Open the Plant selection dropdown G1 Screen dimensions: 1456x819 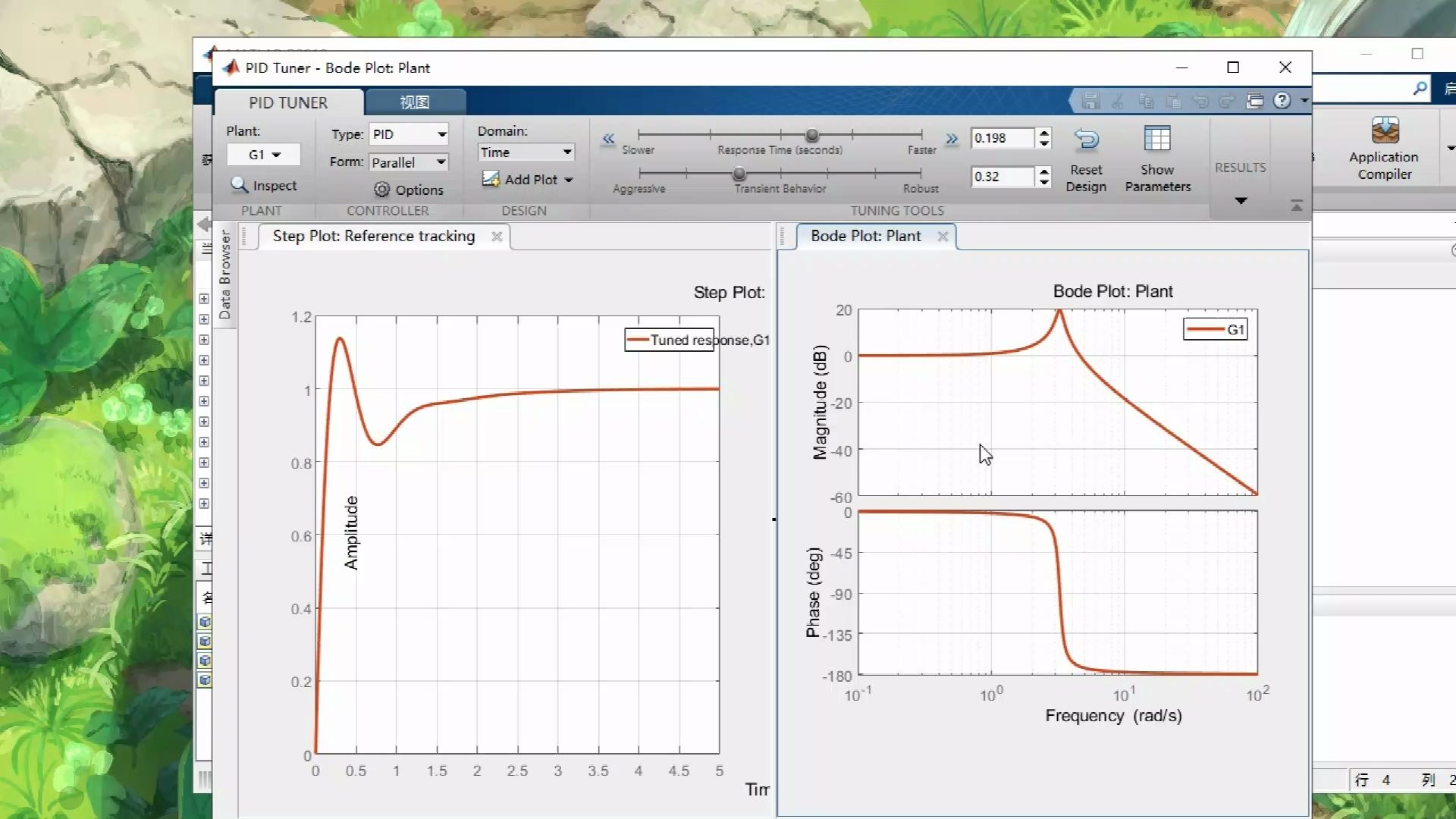click(263, 154)
